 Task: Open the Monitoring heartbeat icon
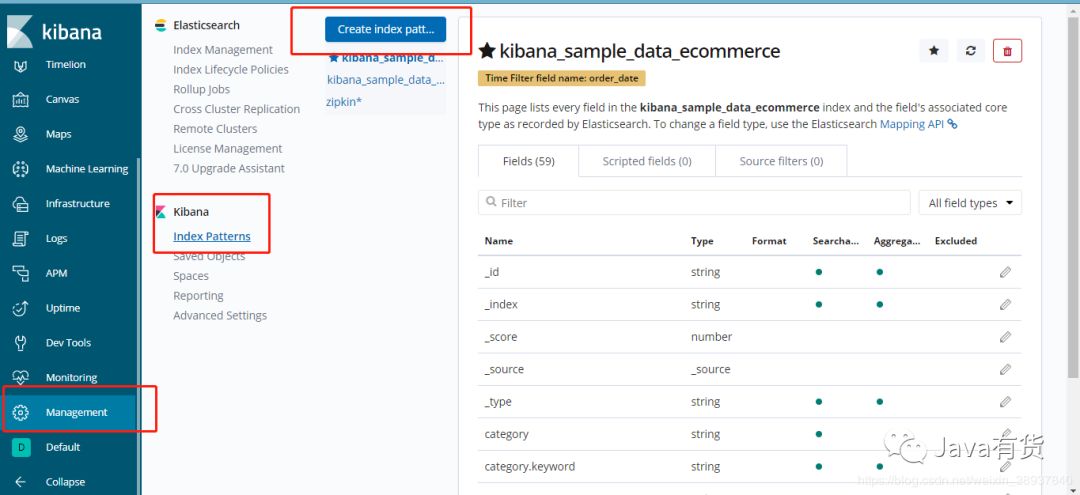[21, 377]
